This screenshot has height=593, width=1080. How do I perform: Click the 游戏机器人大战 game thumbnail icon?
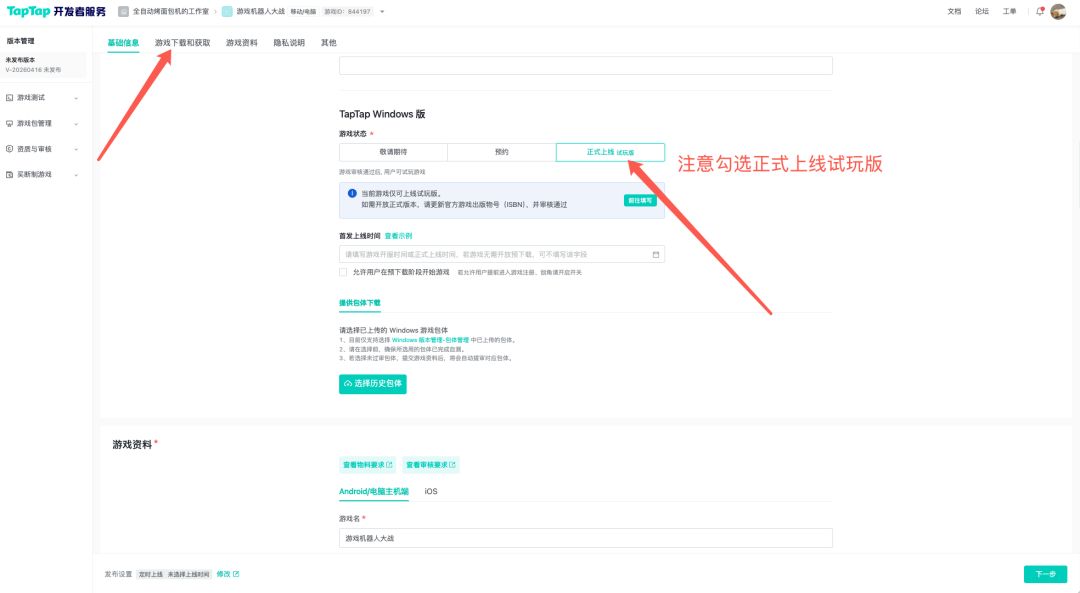227,12
